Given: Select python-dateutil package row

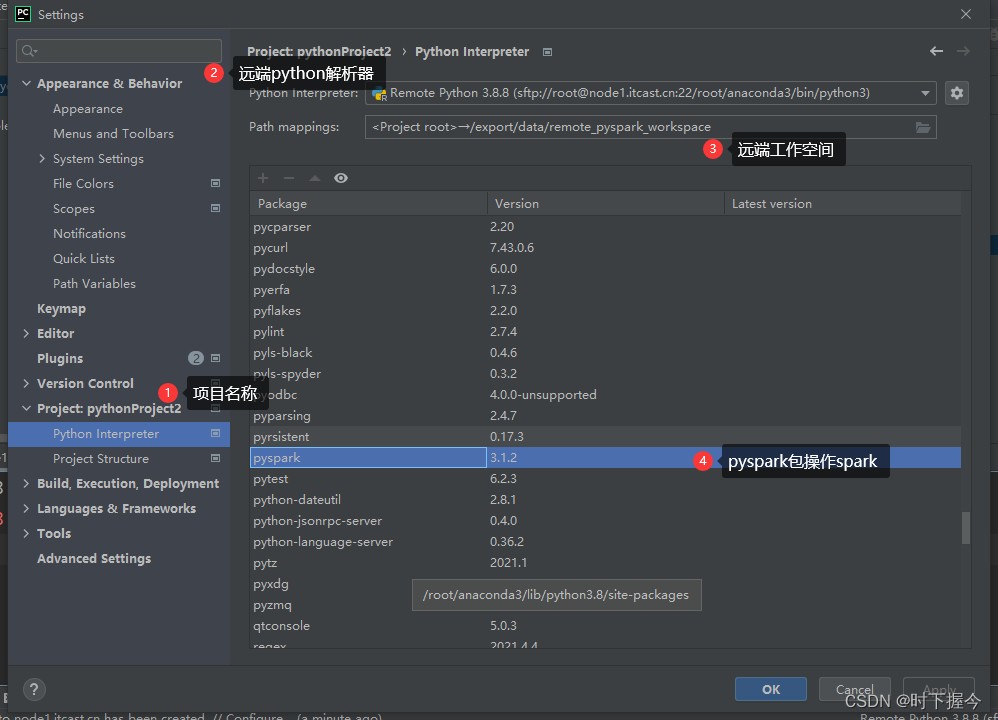Looking at the screenshot, I should [x=605, y=500].
